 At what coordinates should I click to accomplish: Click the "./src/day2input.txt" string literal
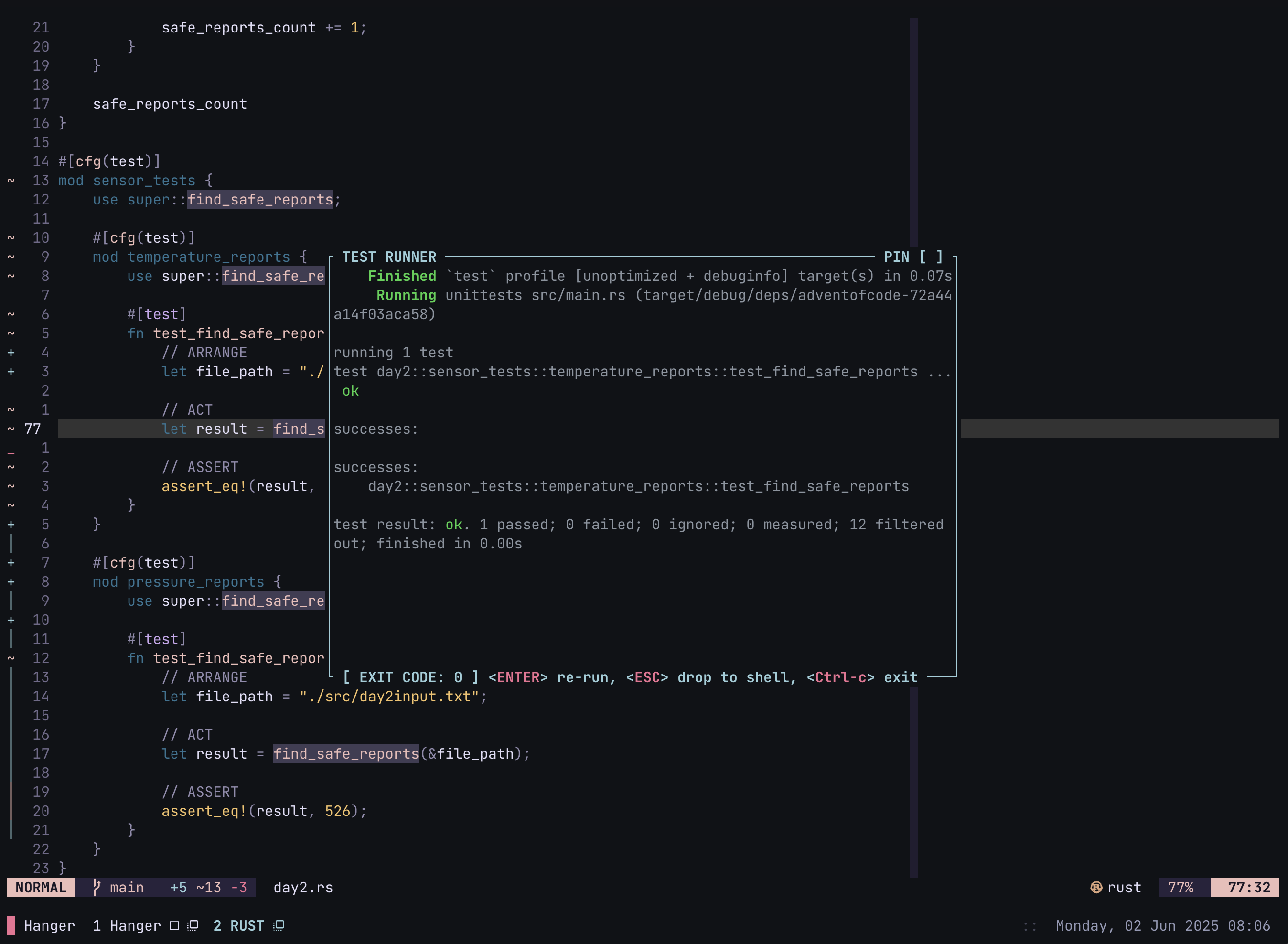click(389, 697)
